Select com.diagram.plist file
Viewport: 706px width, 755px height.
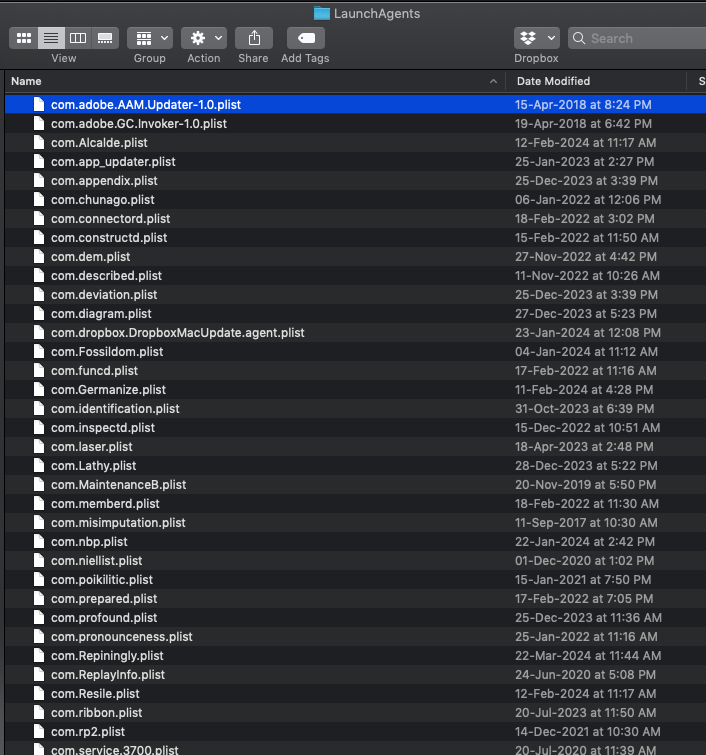(355, 314)
